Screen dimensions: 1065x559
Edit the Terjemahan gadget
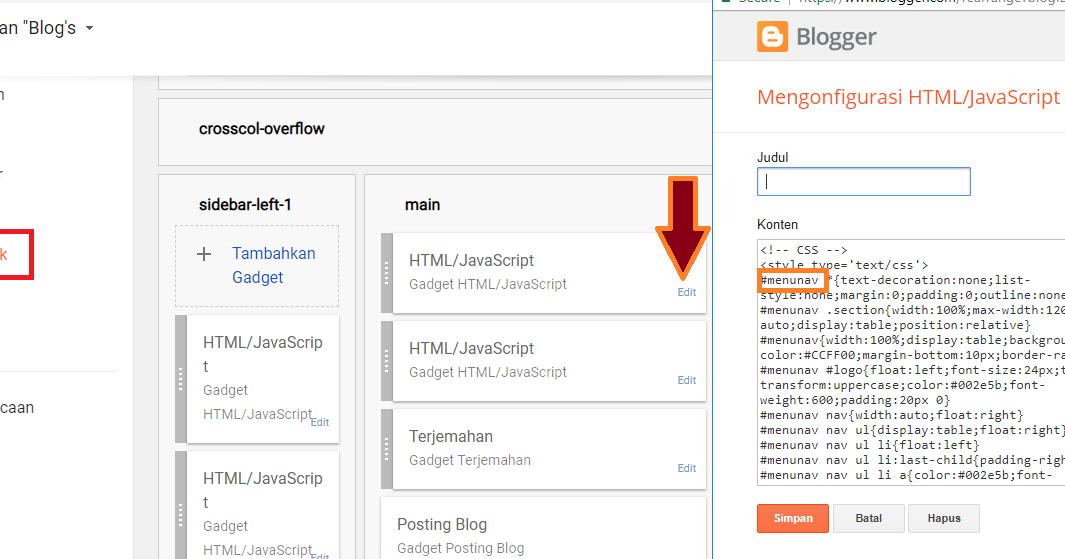pyautogui.click(x=686, y=468)
